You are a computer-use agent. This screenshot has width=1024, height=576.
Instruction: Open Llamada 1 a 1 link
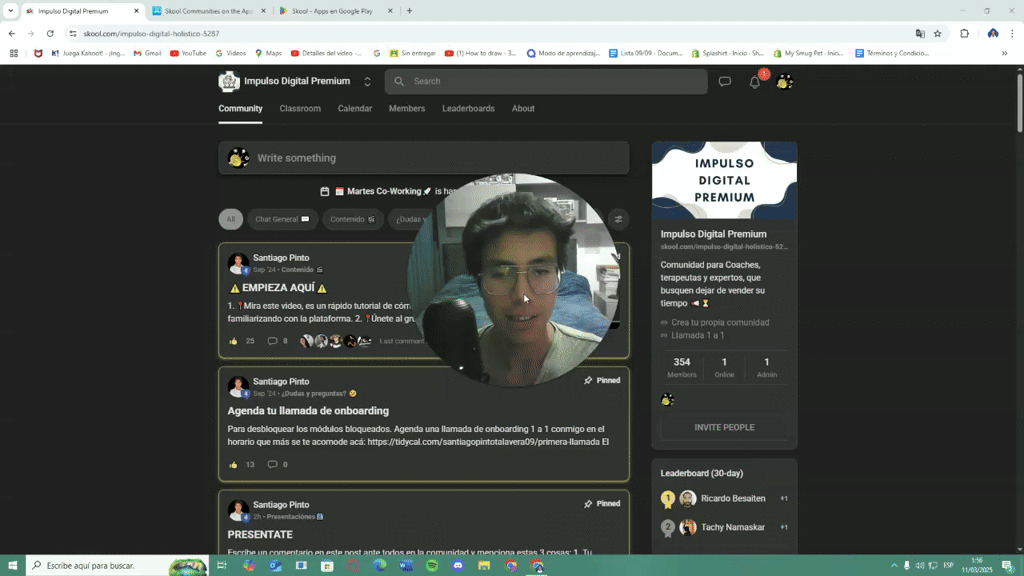pyautogui.click(x=697, y=335)
